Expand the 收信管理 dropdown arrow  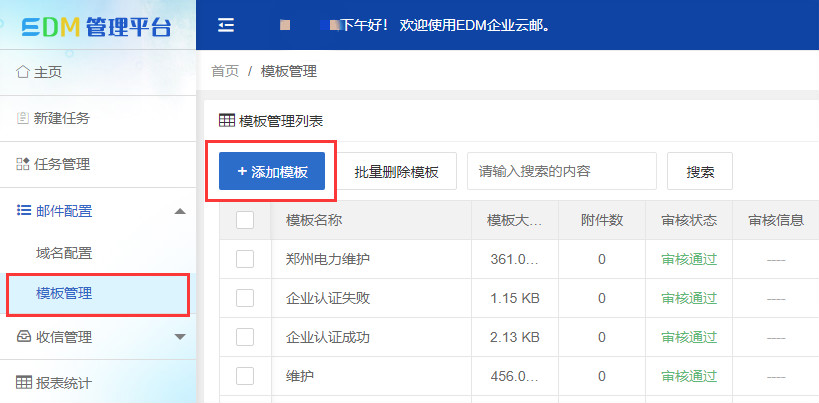pos(179,337)
